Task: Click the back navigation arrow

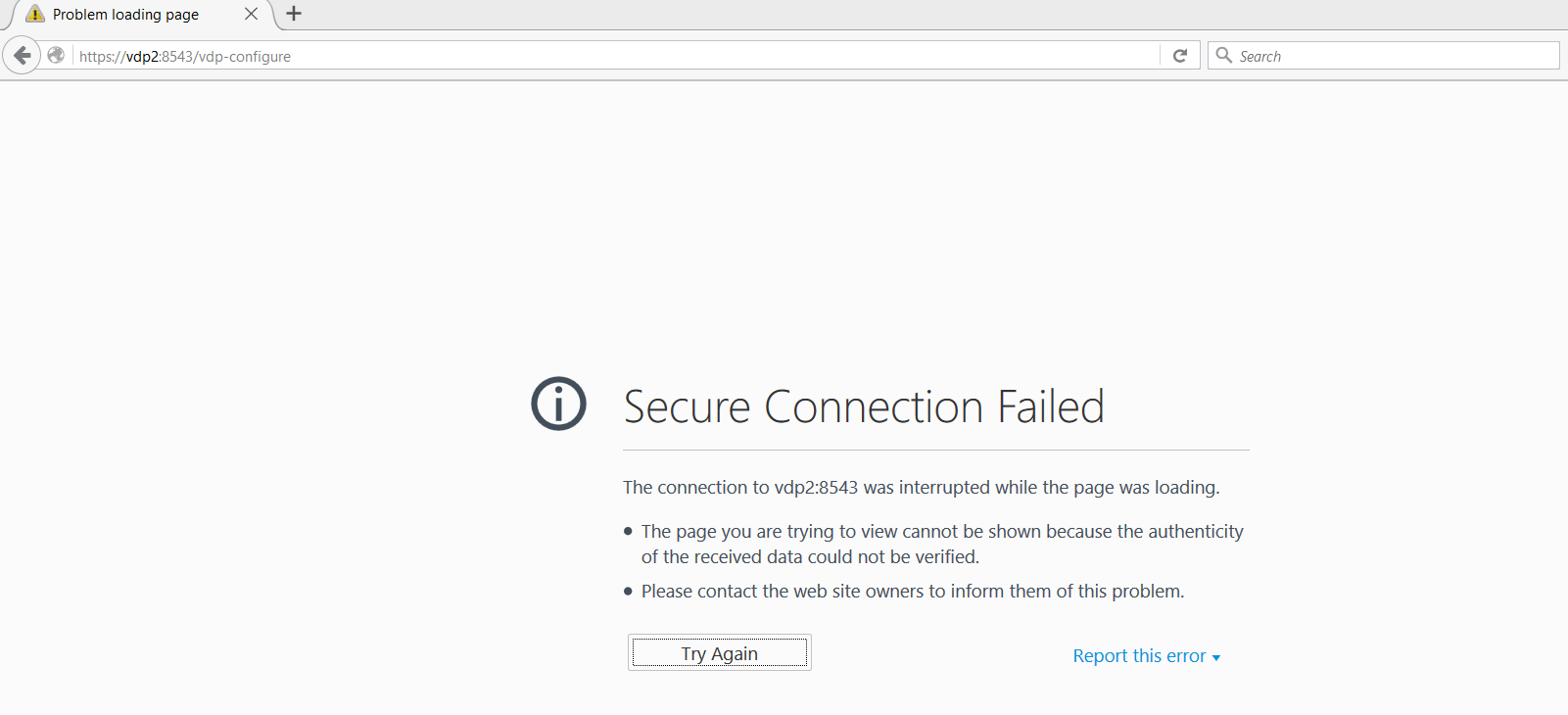Action: coord(22,55)
